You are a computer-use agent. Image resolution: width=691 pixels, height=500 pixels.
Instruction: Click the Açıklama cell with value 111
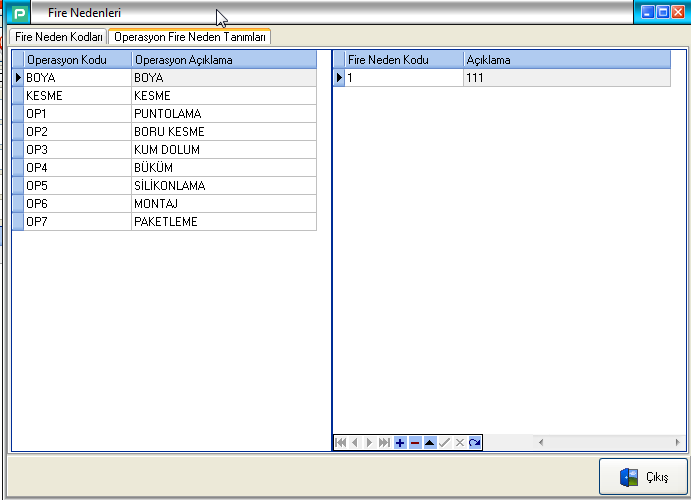click(x=566, y=78)
